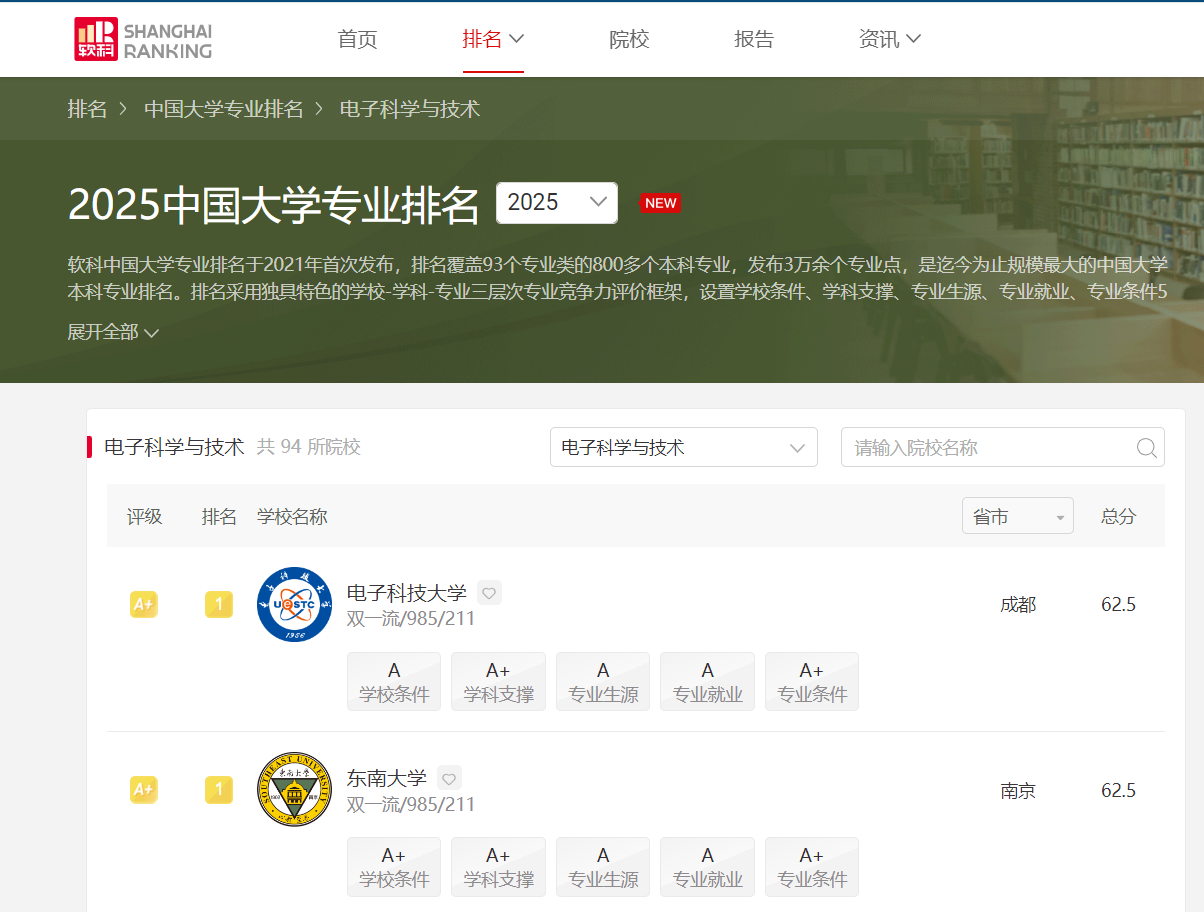Expand the 排名 navigation menu
The height and width of the screenshot is (912, 1204).
click(x=493, y=39)
